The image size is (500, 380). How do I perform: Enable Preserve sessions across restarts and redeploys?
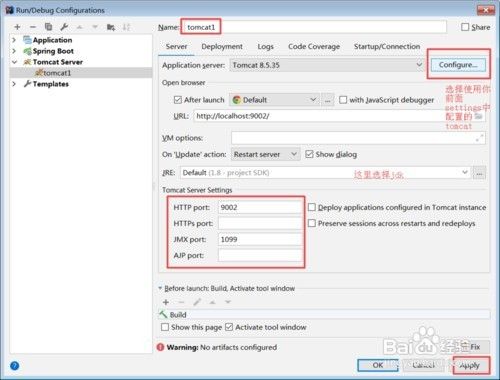312,223
